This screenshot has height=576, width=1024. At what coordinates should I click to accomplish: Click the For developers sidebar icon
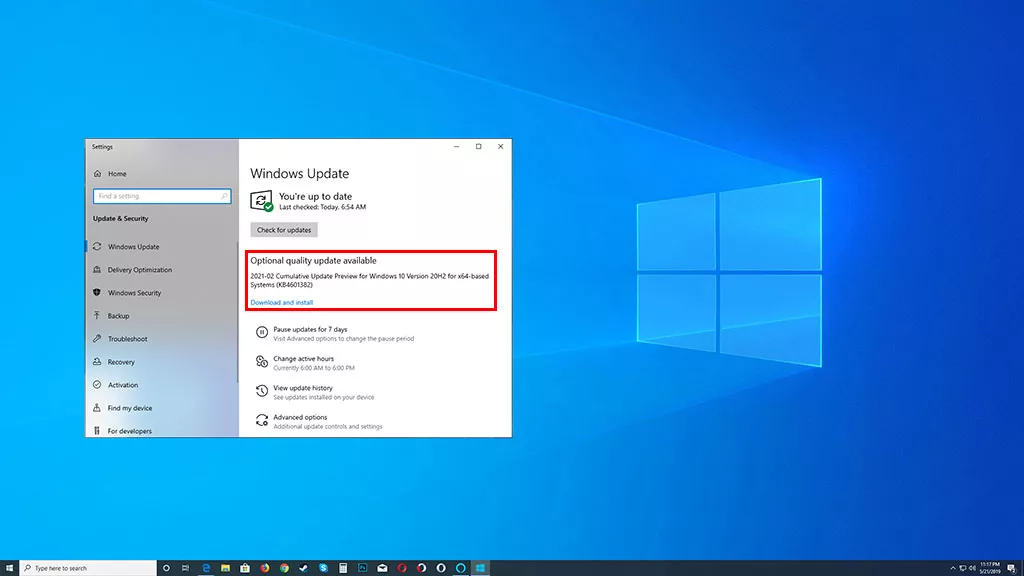coord(97,430)
